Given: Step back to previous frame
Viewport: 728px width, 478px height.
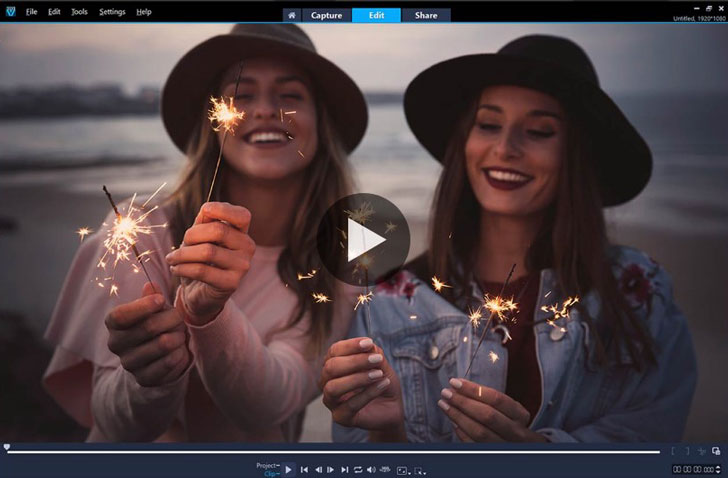Looking at the screenshot, I should (318, 469).
